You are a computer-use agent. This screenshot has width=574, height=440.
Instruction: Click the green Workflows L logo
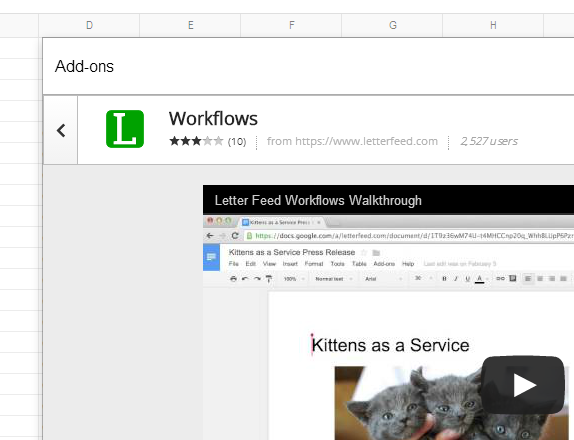tap(125, 129)
